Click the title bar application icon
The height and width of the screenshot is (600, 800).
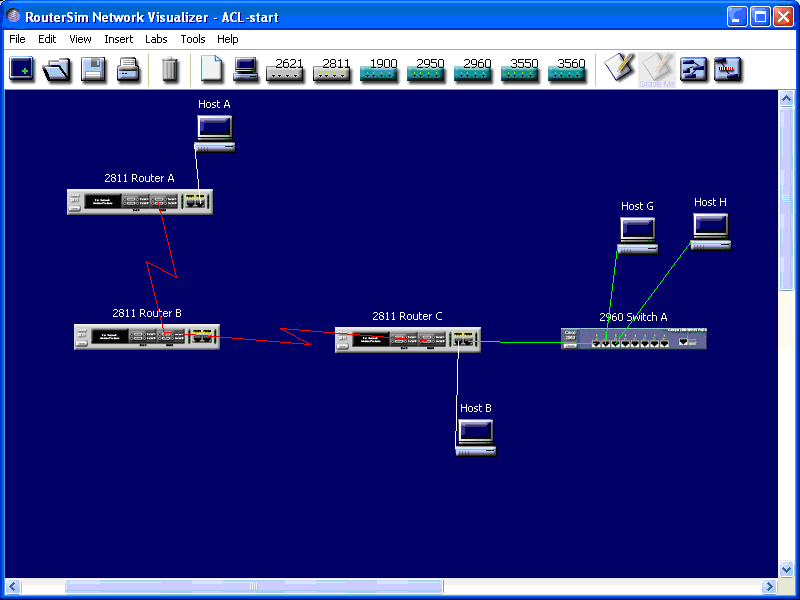click(13, 16)
